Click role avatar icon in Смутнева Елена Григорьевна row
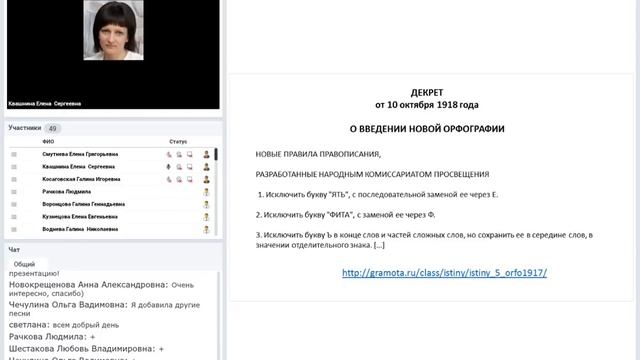This screenshot has height=360, width=640. [207, 154]
